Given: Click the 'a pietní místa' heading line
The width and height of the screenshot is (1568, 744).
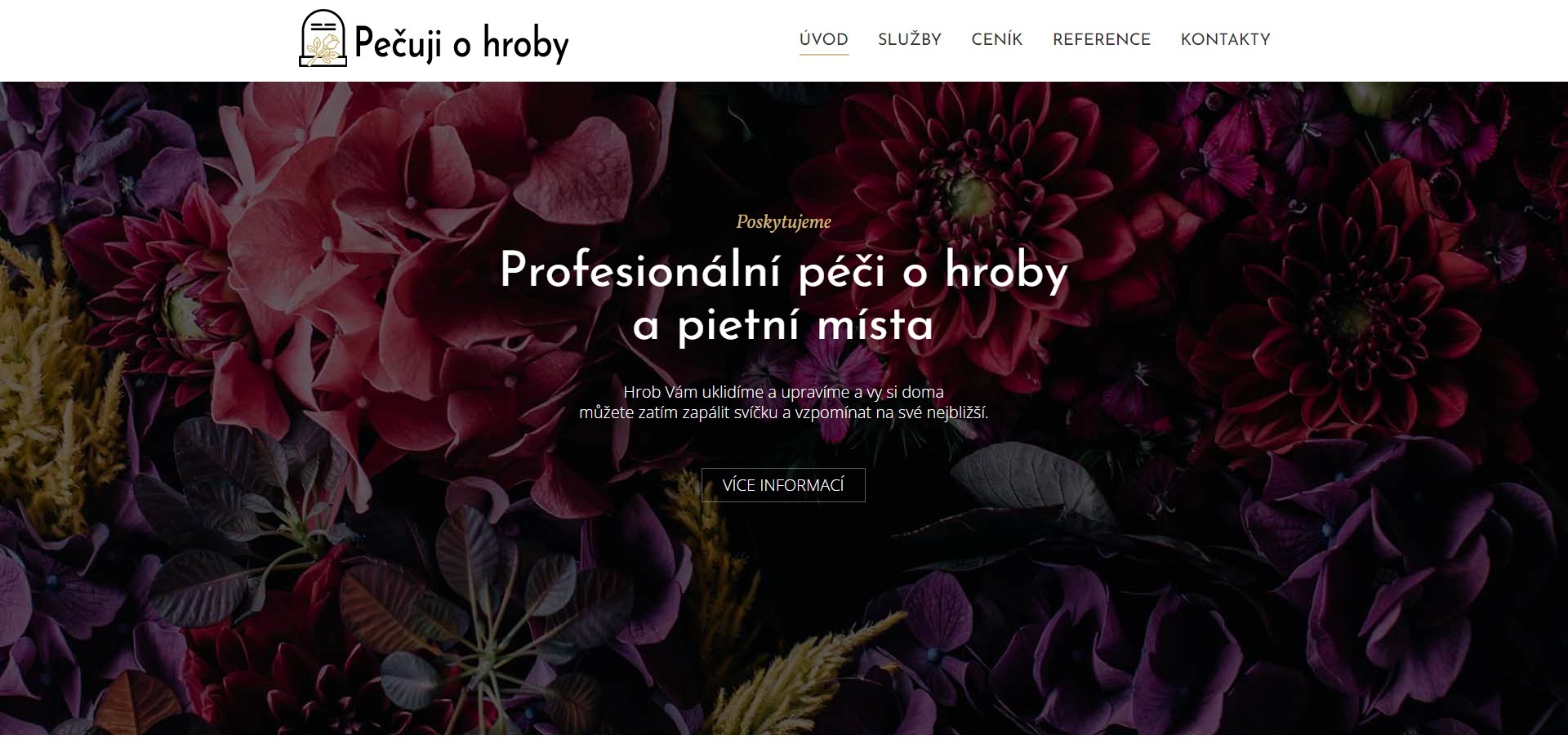Looking at the screenshot, I should (783, 325).
